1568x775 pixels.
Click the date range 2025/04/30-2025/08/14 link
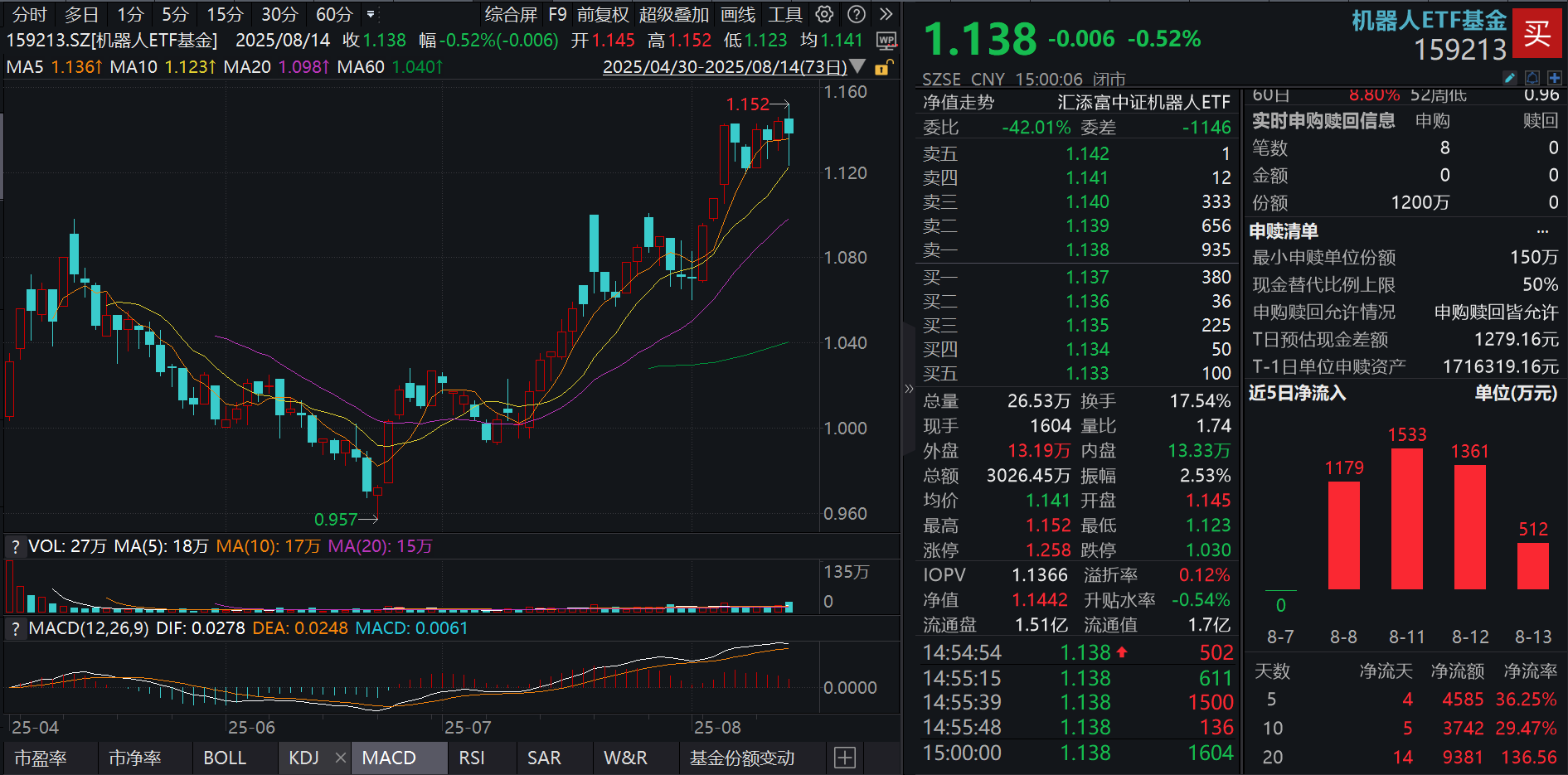coord(725,66)
